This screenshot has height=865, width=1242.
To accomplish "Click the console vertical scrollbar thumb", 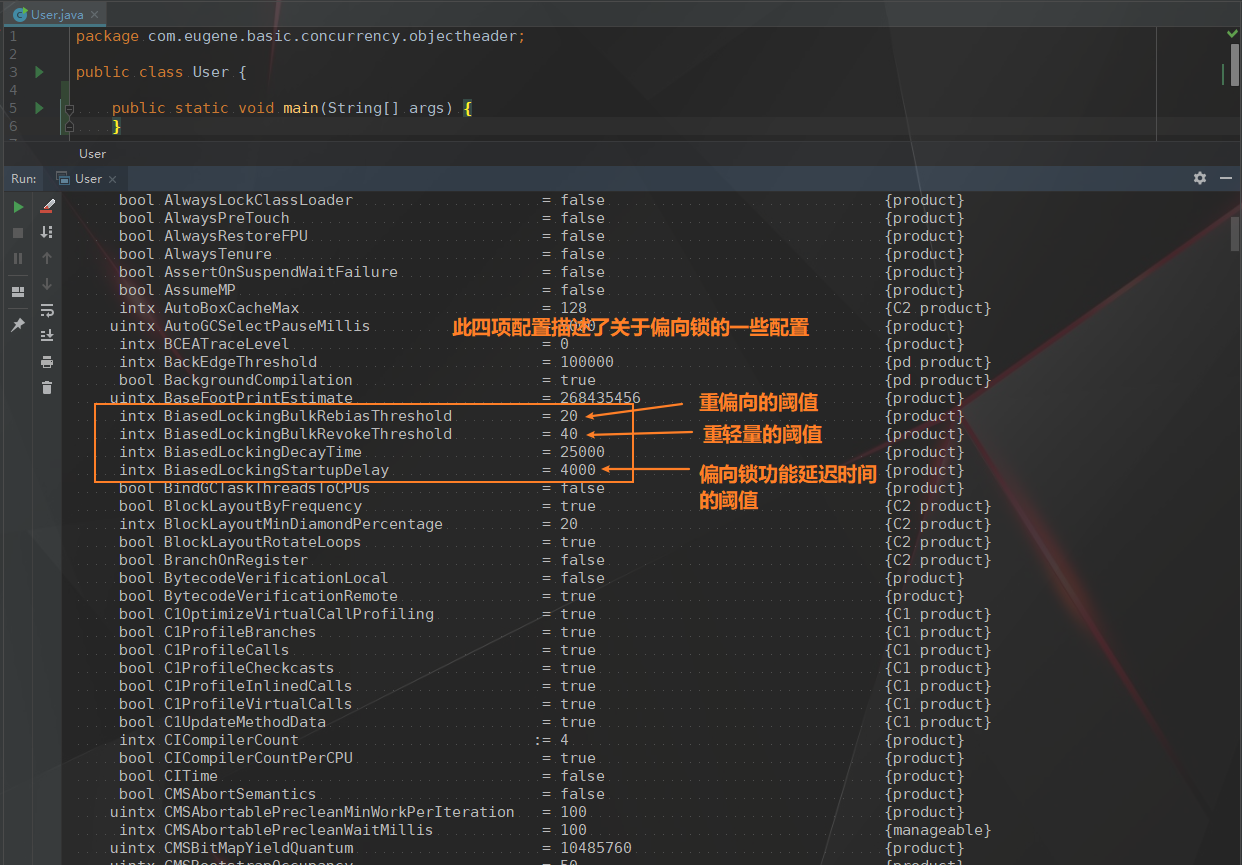I will [x=1235, y=234].
